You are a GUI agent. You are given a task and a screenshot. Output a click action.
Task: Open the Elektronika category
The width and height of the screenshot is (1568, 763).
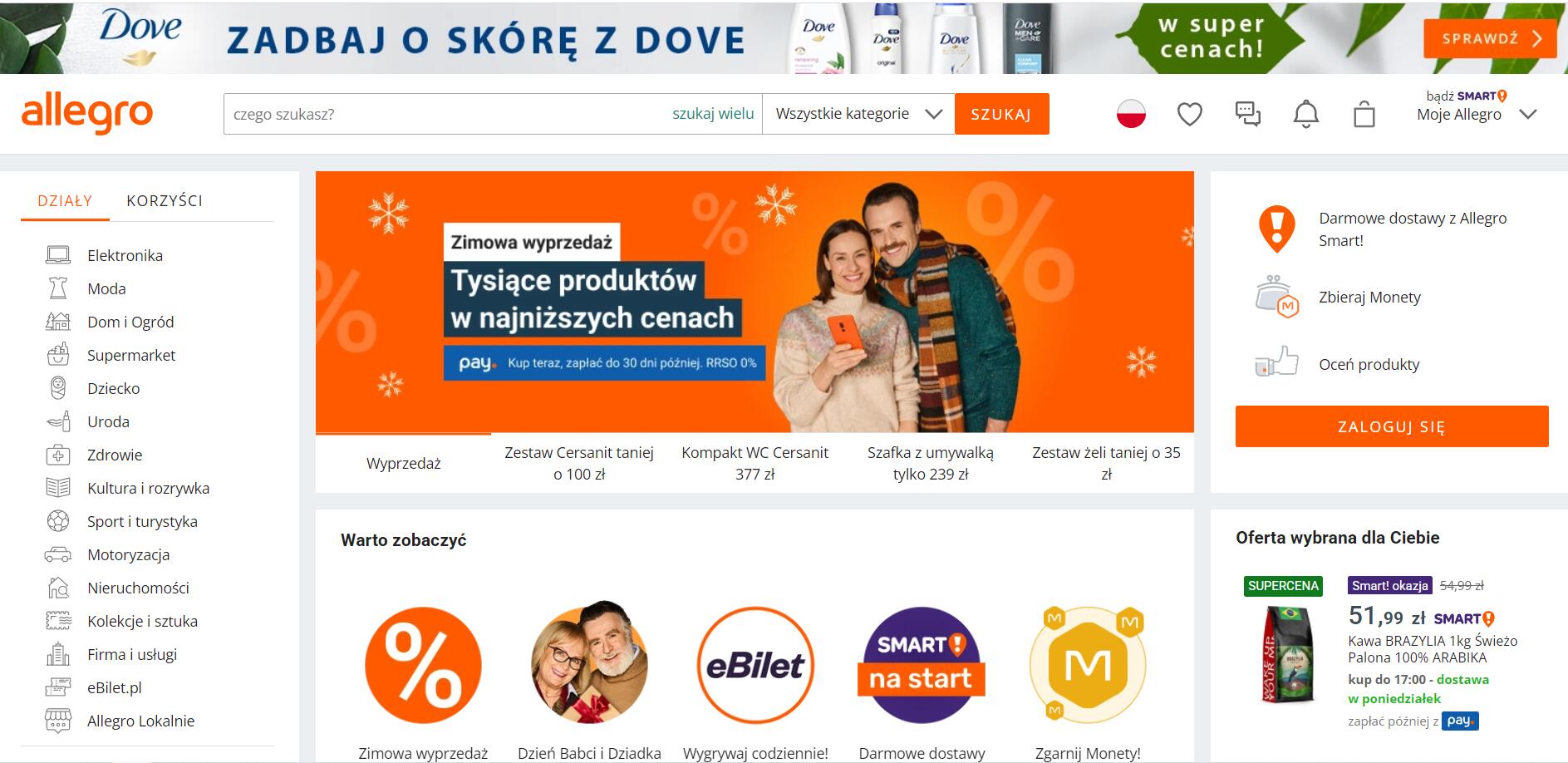pyautogui.click(x=125, y=255)
